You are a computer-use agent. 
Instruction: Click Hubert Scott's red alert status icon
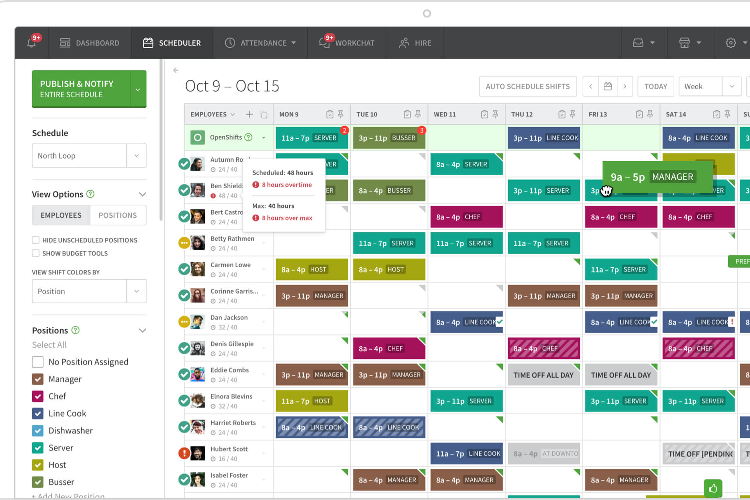184,453
